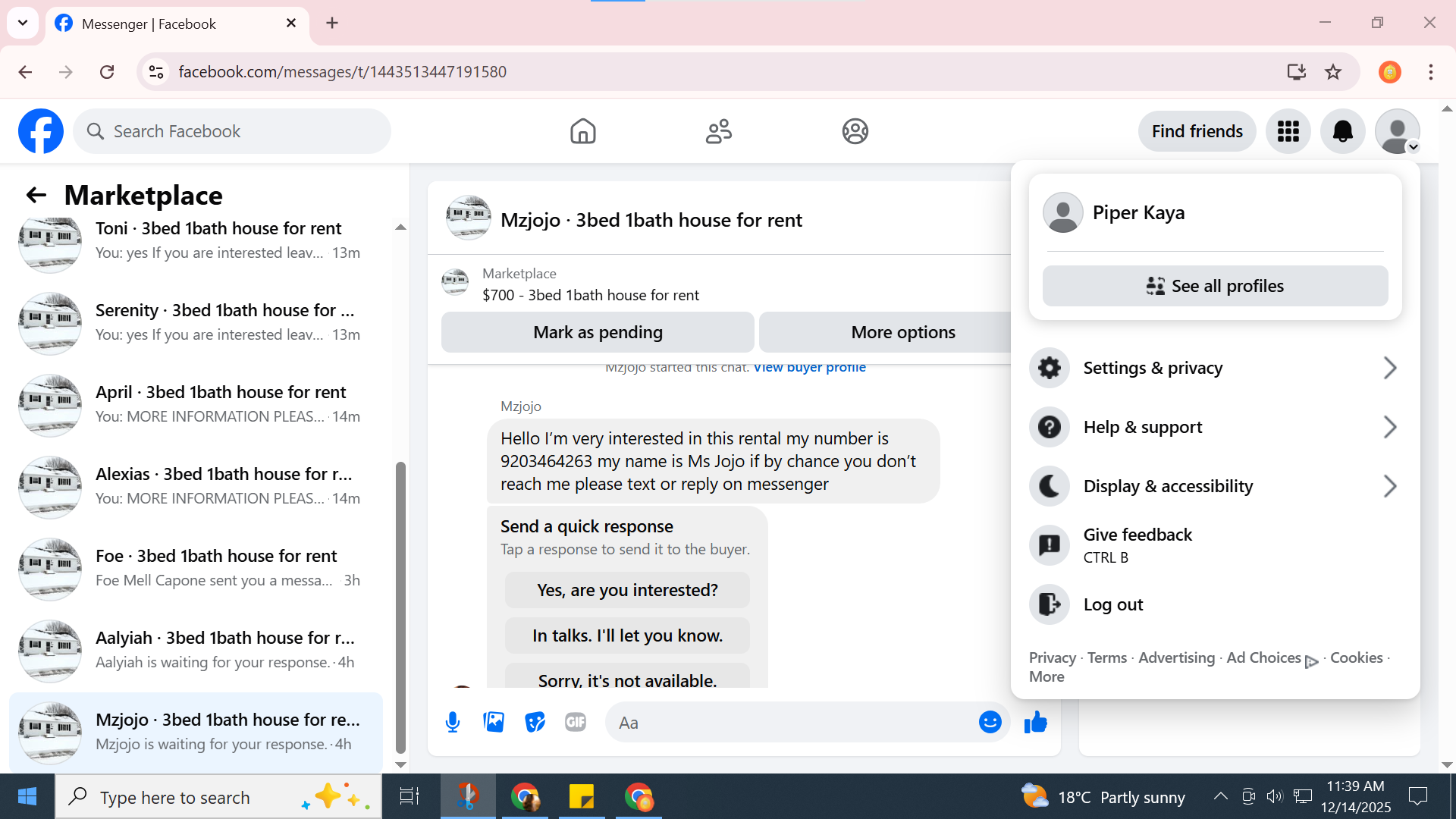Bookmark this page with the star icon
1456x819 pixels.
(1332, 72)
